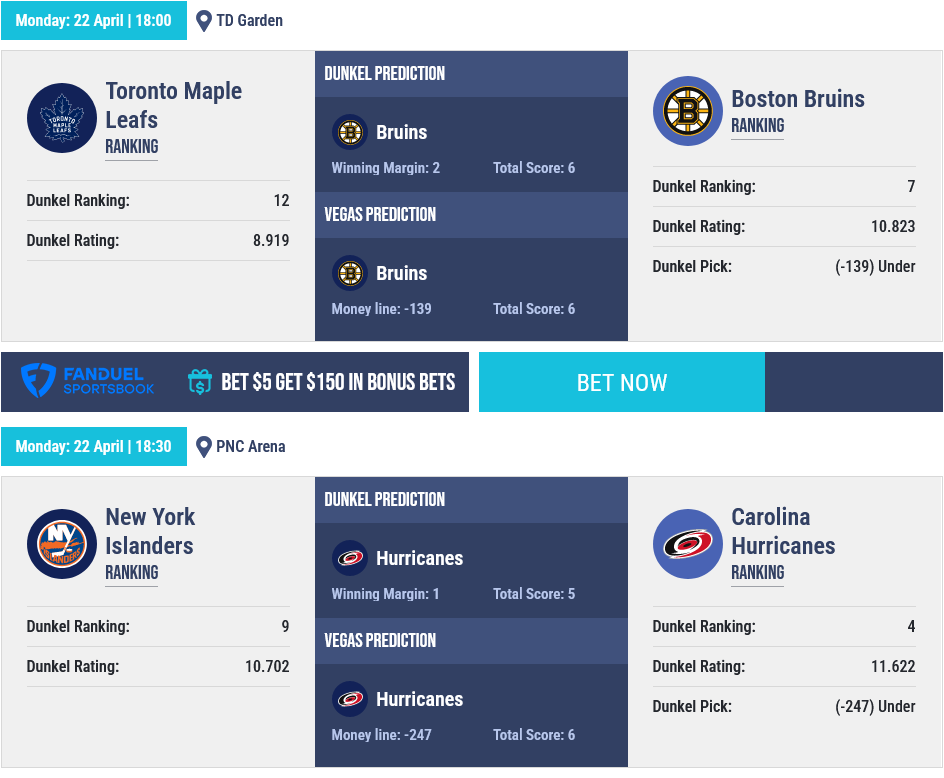The width and height of the screenshot is (944, 778).
Task: Click the New York Islanders team logo
Action: 62,544
